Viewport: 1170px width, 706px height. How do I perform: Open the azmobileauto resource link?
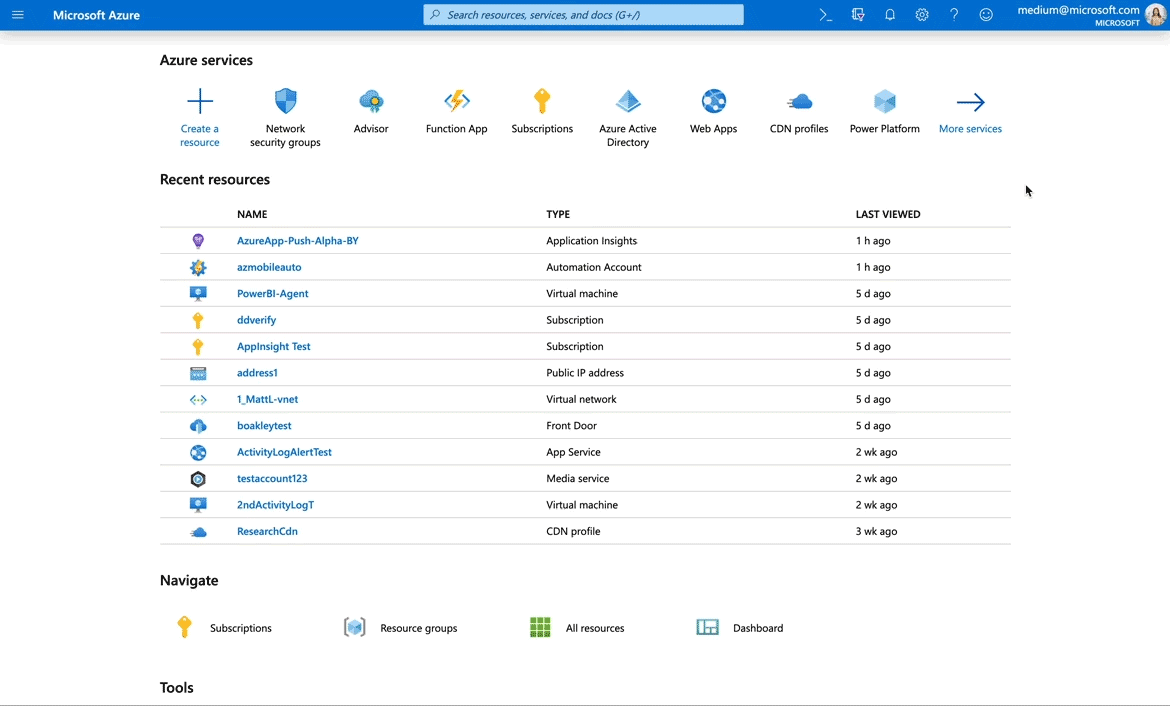tap(269, 267)
